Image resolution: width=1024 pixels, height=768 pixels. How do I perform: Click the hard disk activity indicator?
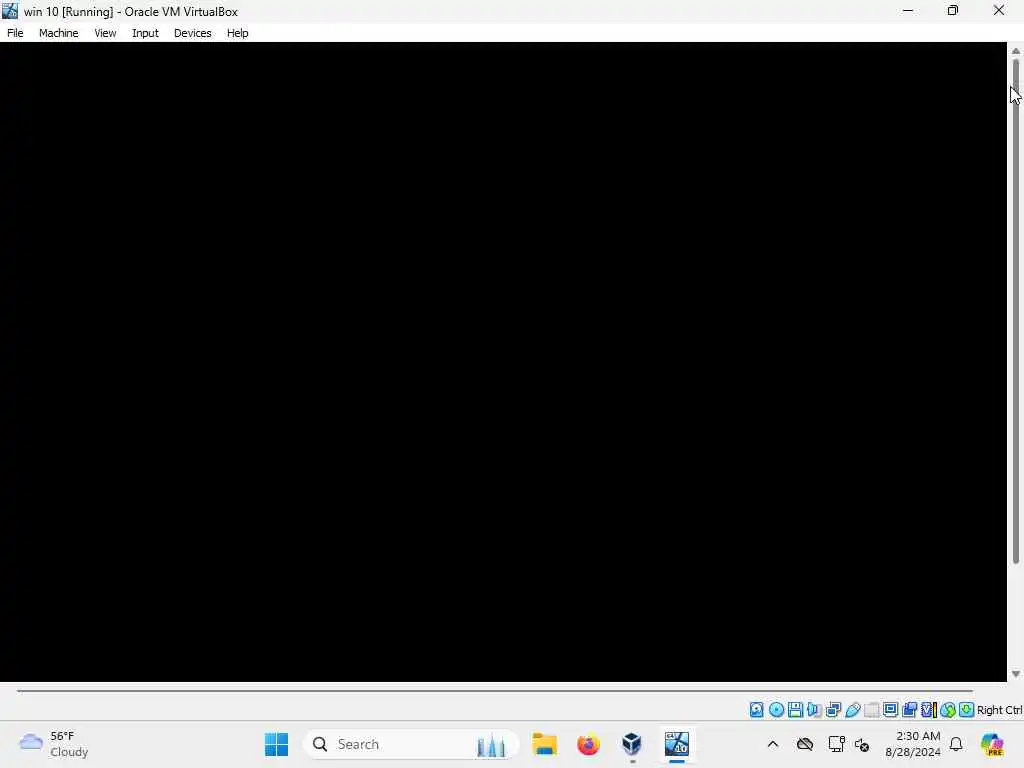(x=756, y=710)
